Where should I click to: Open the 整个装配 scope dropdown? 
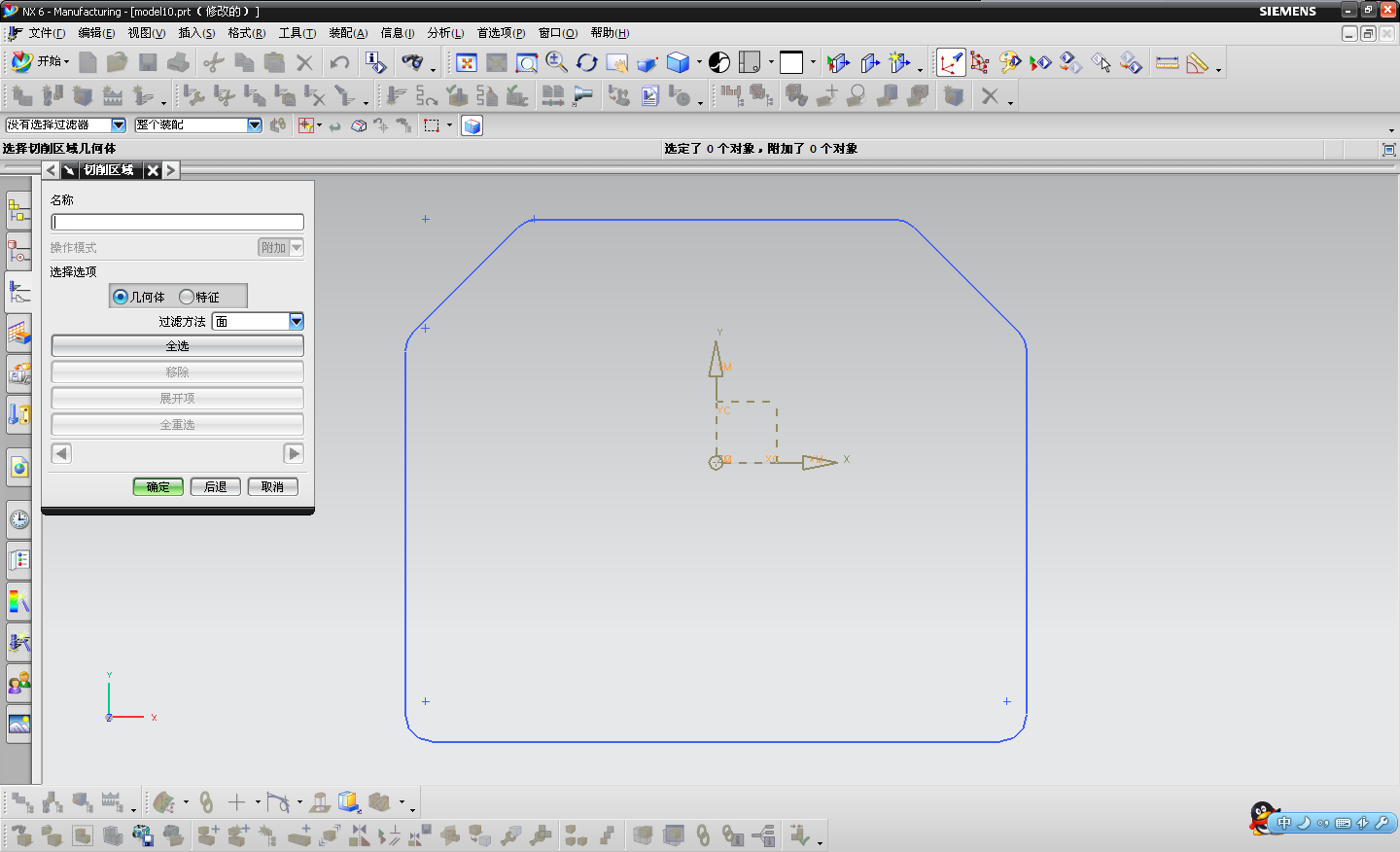198,124
